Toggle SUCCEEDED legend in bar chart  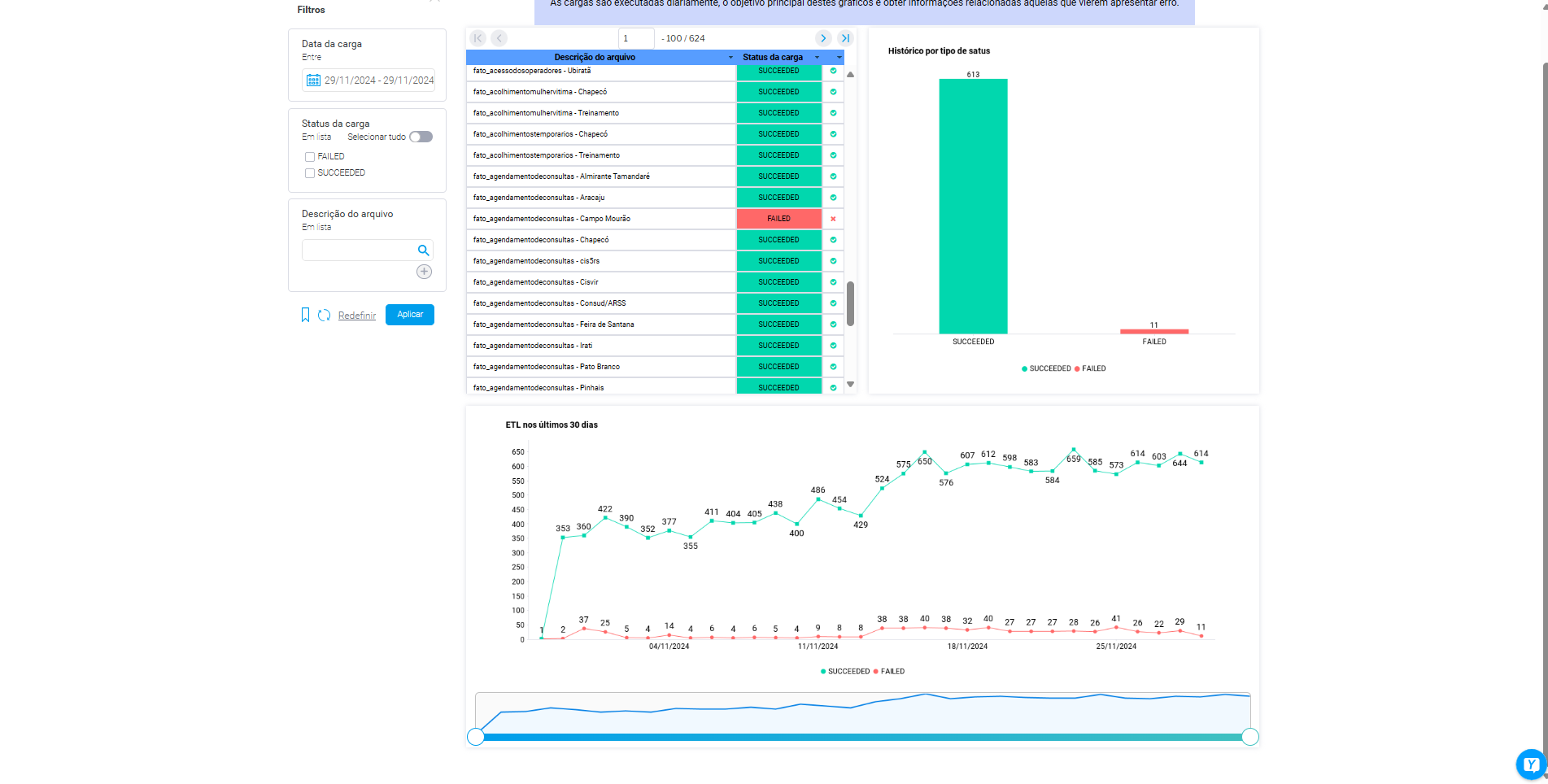[x=1046, y=369]
